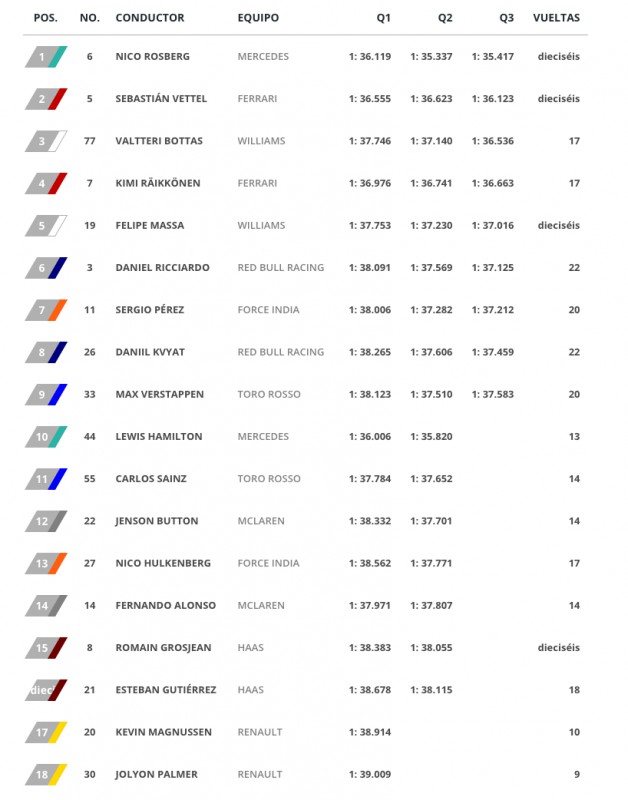628x800 pixels.
Task: Click position 3 badge with white stripe
Action: point(46,141)
